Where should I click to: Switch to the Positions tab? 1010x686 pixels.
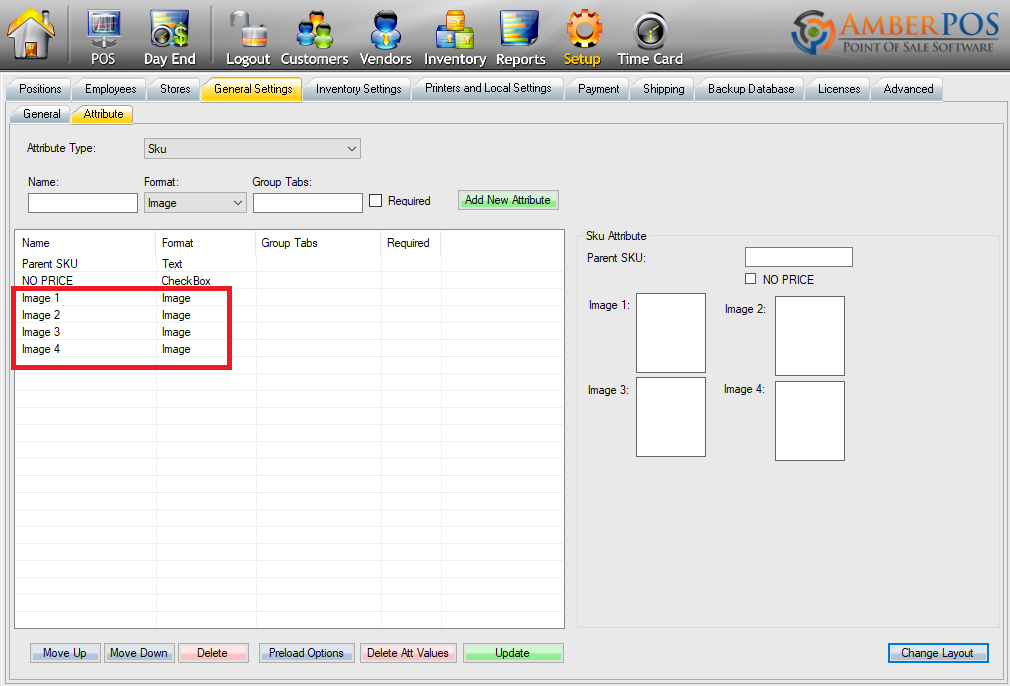(40, 89)
